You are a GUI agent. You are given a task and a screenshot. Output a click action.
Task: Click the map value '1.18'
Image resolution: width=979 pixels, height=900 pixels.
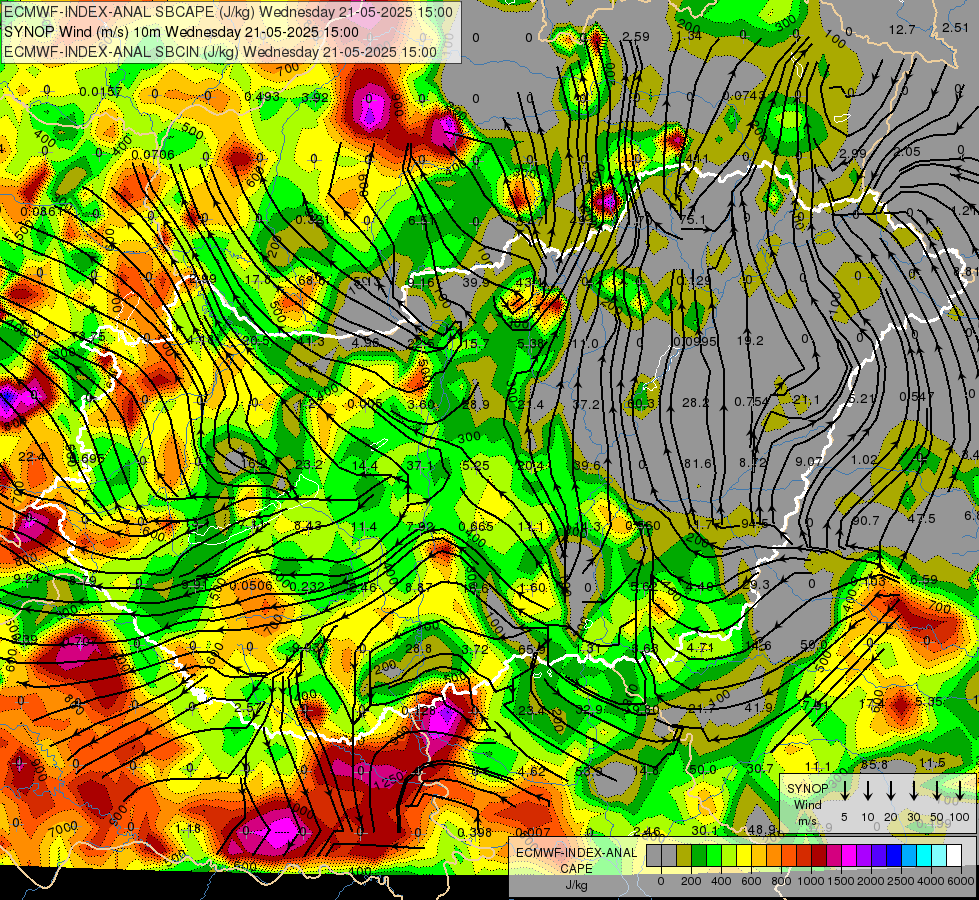[x=188, y=828]
